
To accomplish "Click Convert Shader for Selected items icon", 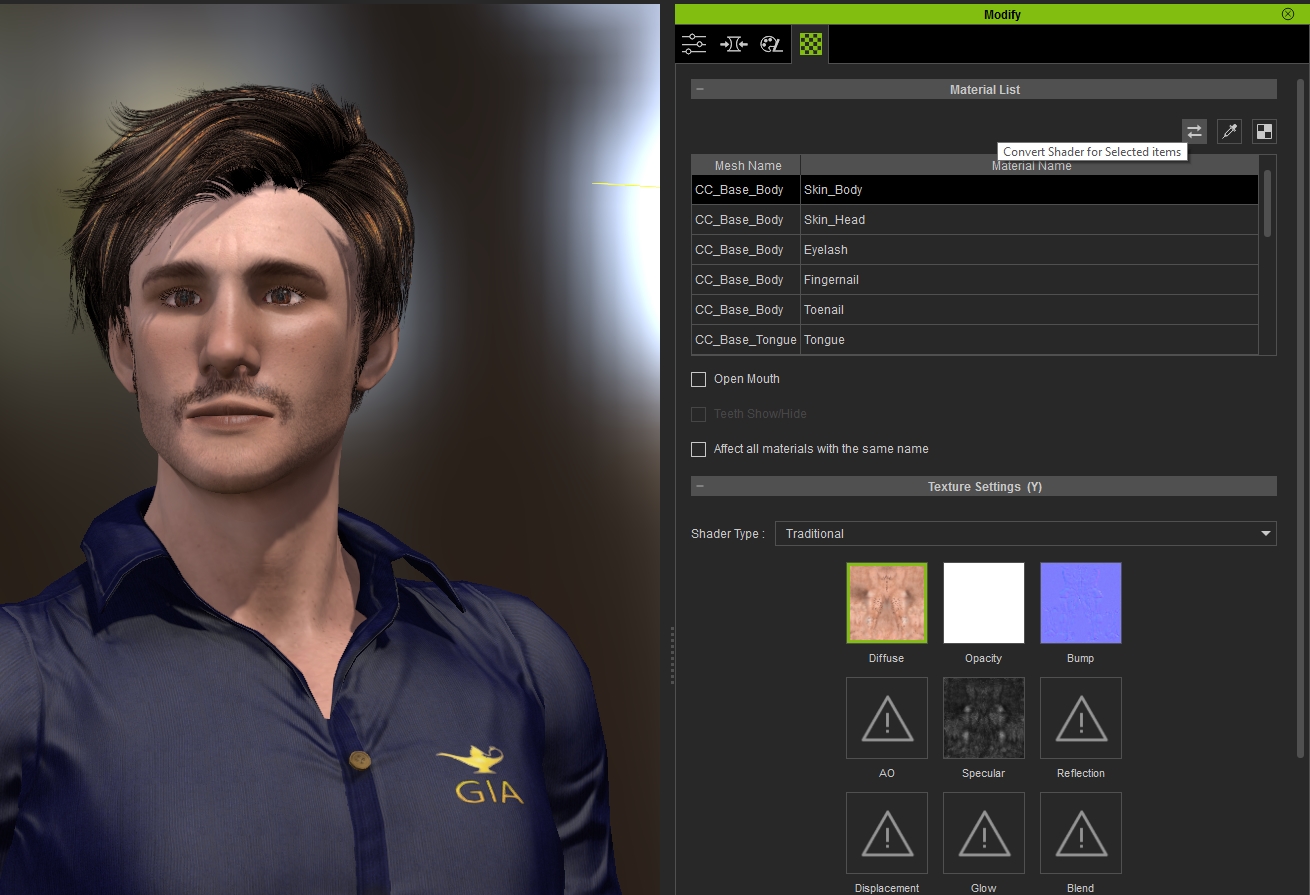I will 1194,131.
